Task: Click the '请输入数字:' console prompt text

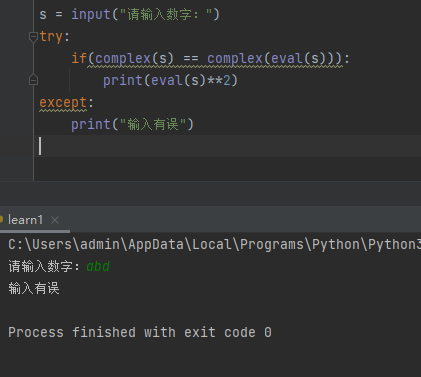Action: click(44, 266)
